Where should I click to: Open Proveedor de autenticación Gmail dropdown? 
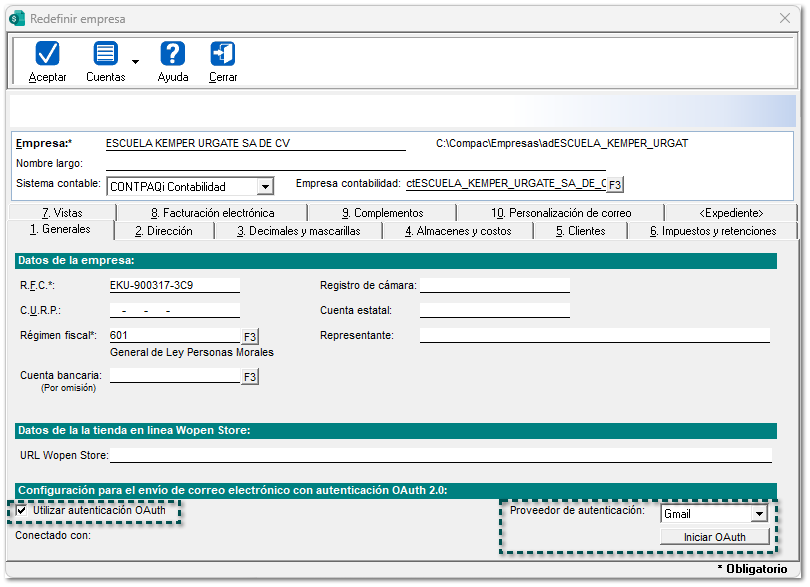tap(758, 514)
